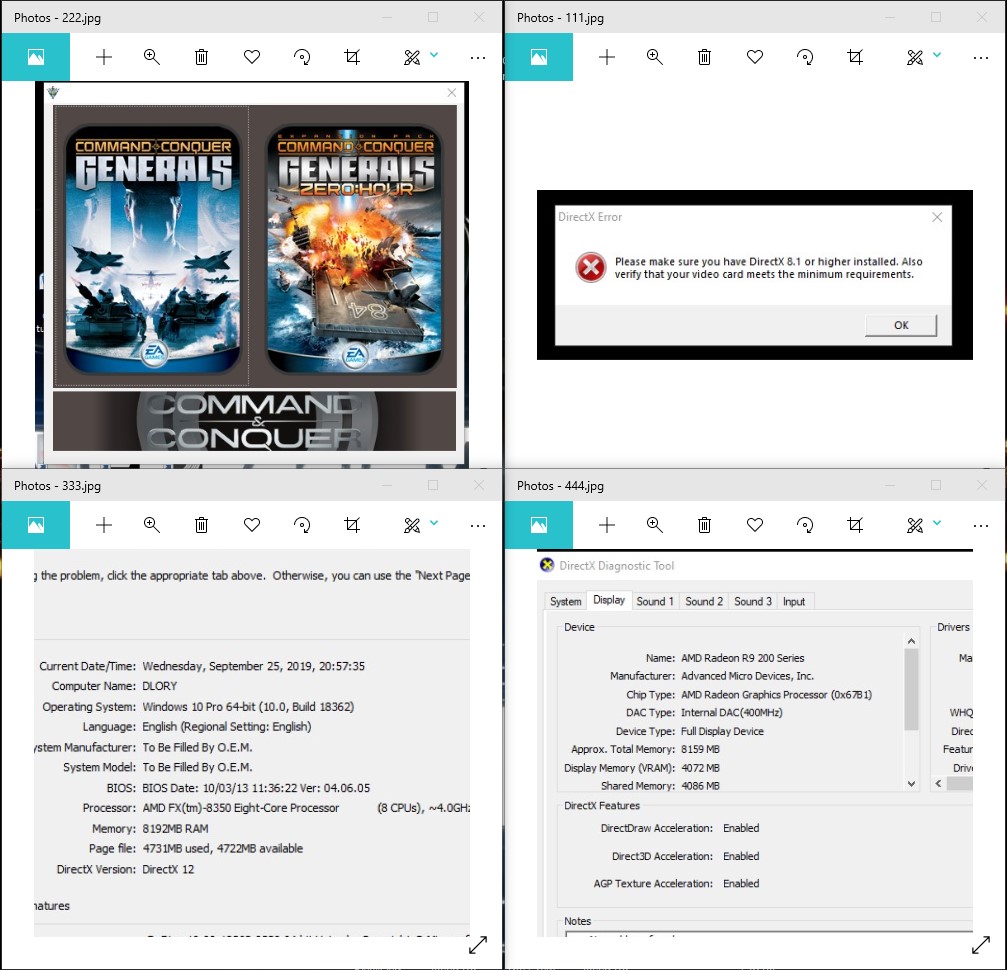Zoom in the 333.jpg Photos window
The width and height of the screenshot is (1007, 970).
click(x=152, y=525)
